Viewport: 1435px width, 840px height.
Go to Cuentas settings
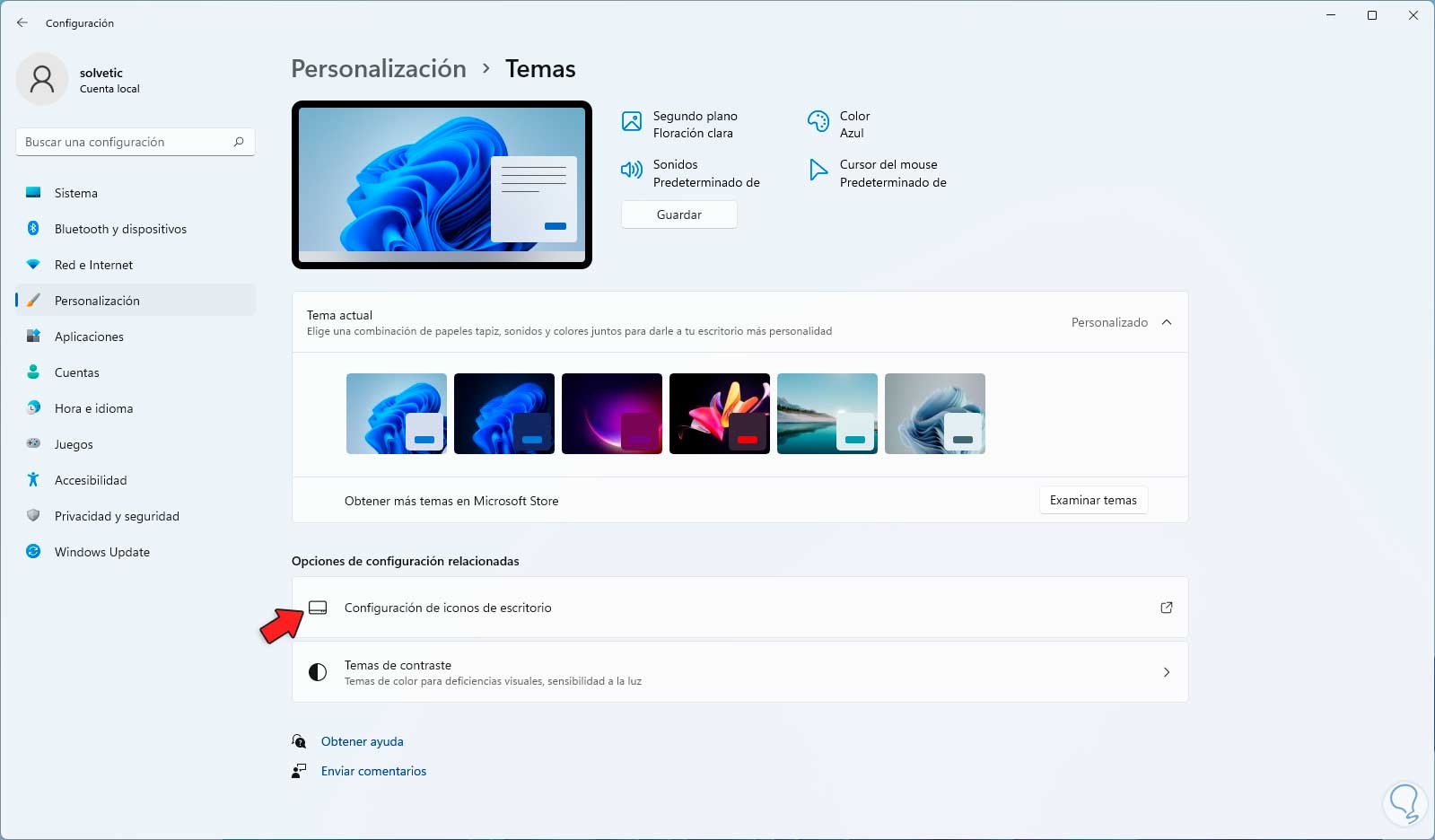pos(136,372)
